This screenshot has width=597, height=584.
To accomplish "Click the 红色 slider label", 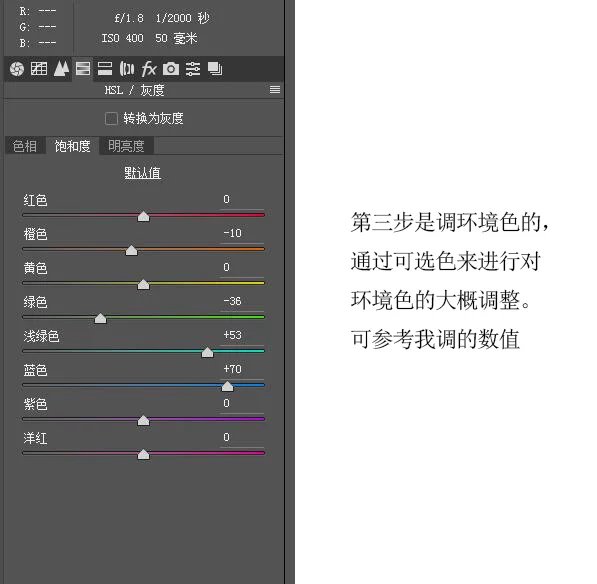I will coord(35,200).
